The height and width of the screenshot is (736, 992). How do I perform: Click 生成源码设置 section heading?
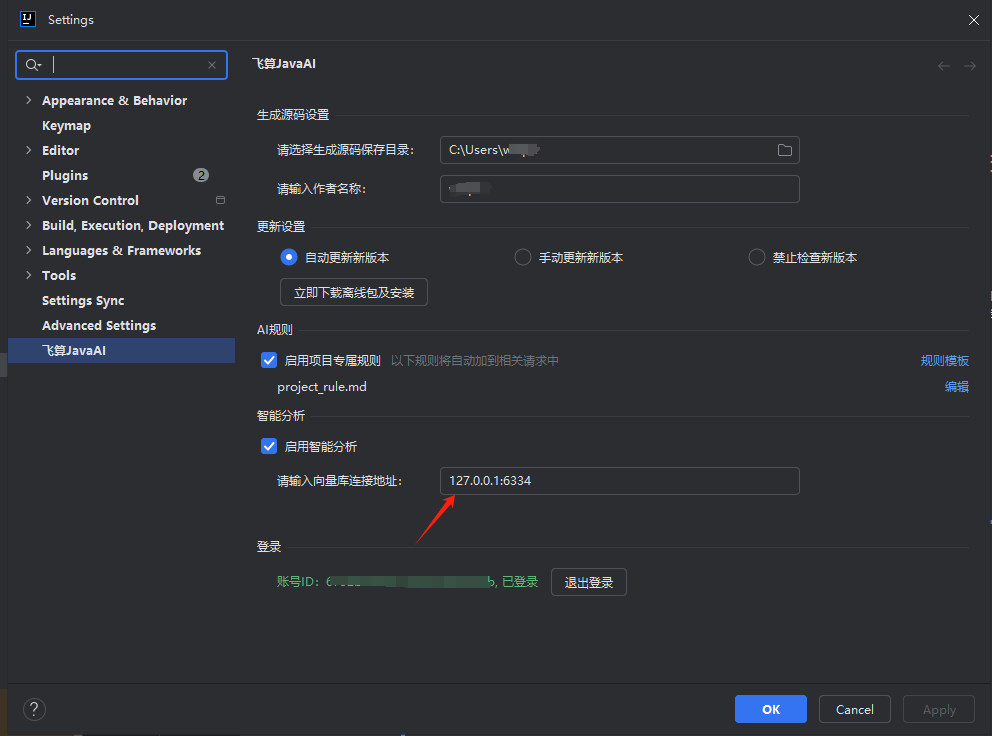(x=293, y=115)
